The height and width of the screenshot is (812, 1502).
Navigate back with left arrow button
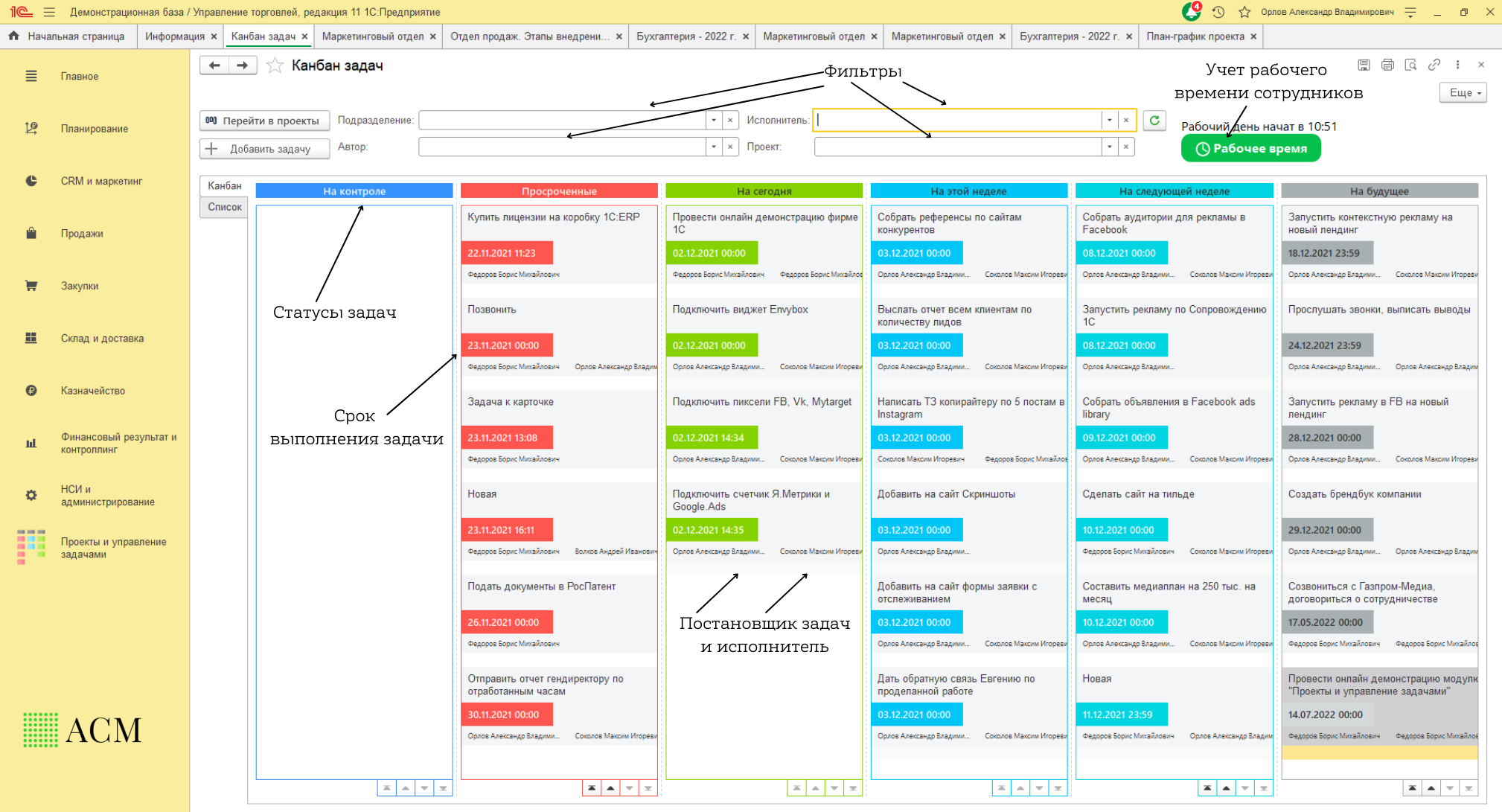click(214, 65)
